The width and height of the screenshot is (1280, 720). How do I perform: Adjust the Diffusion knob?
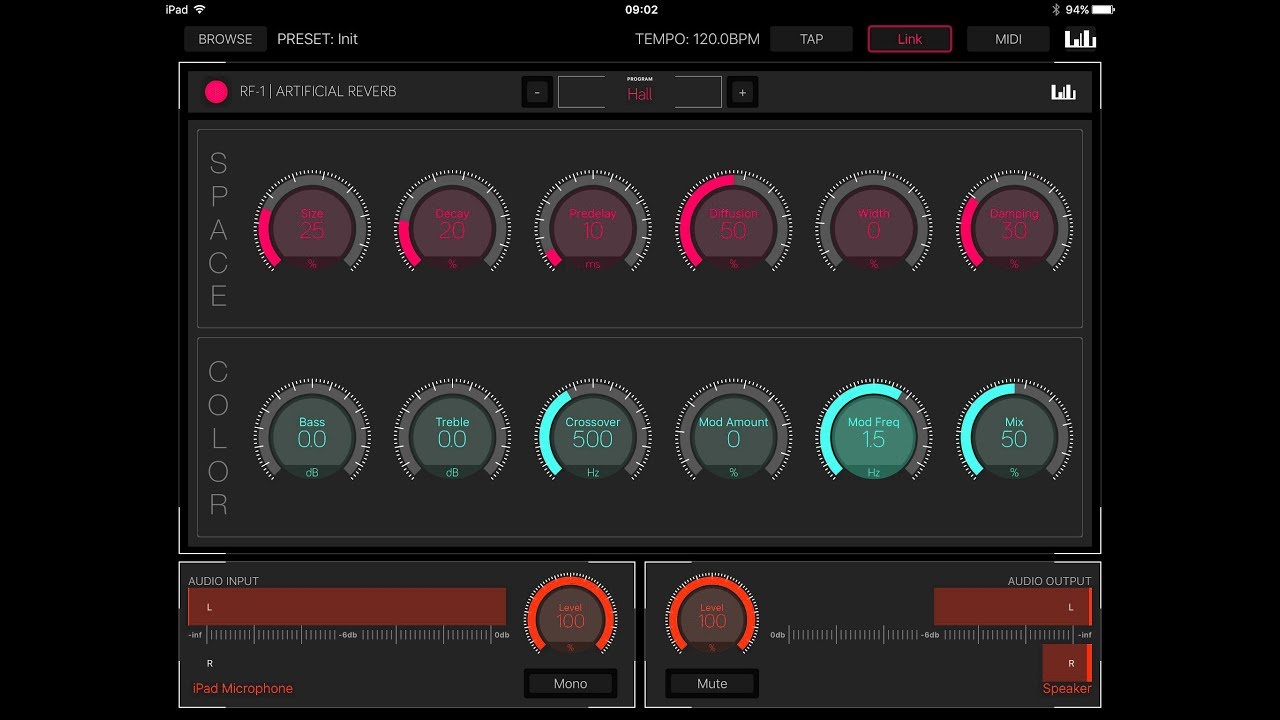click(733, 229)
